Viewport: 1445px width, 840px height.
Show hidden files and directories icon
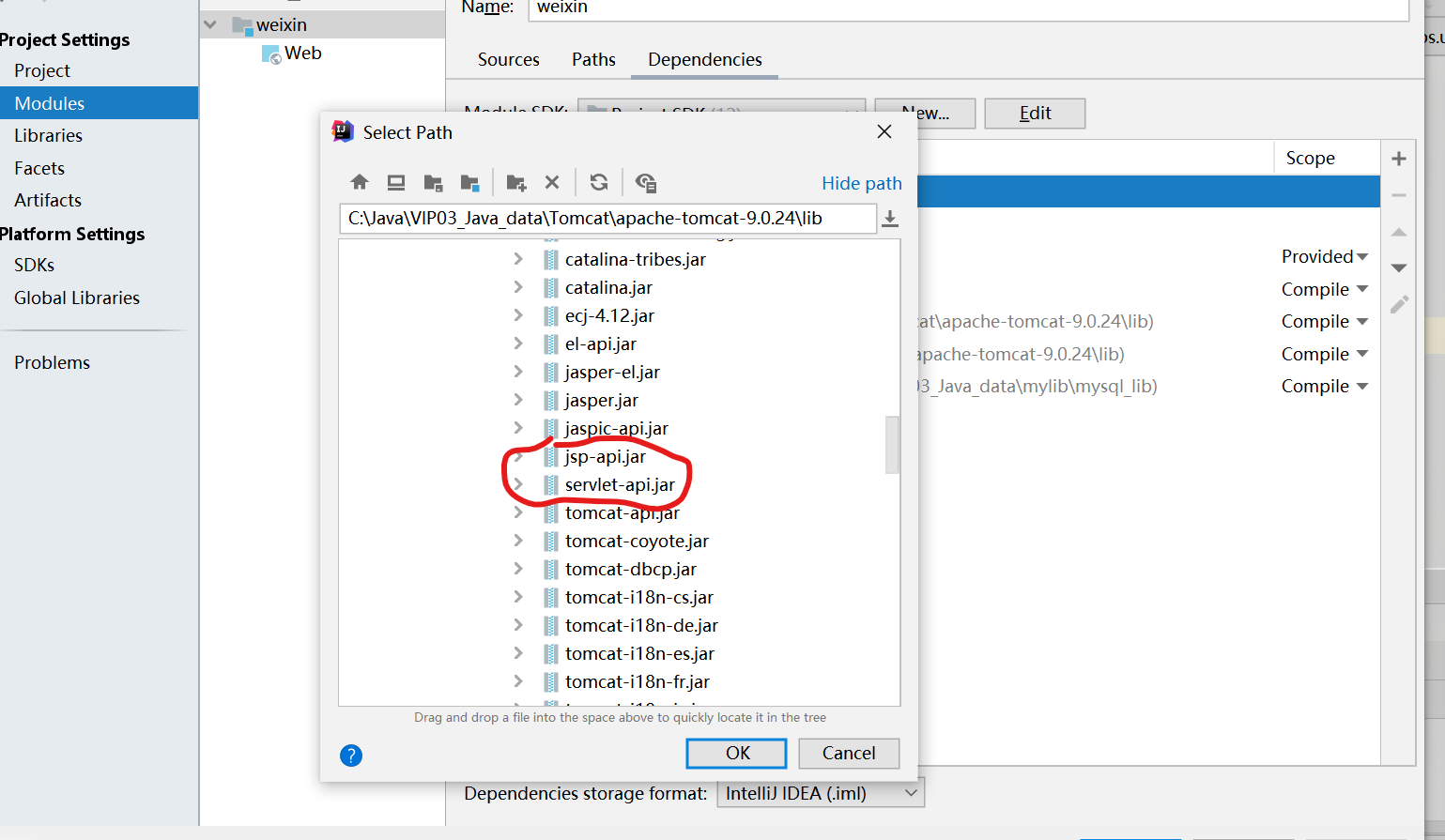point(646,182)
